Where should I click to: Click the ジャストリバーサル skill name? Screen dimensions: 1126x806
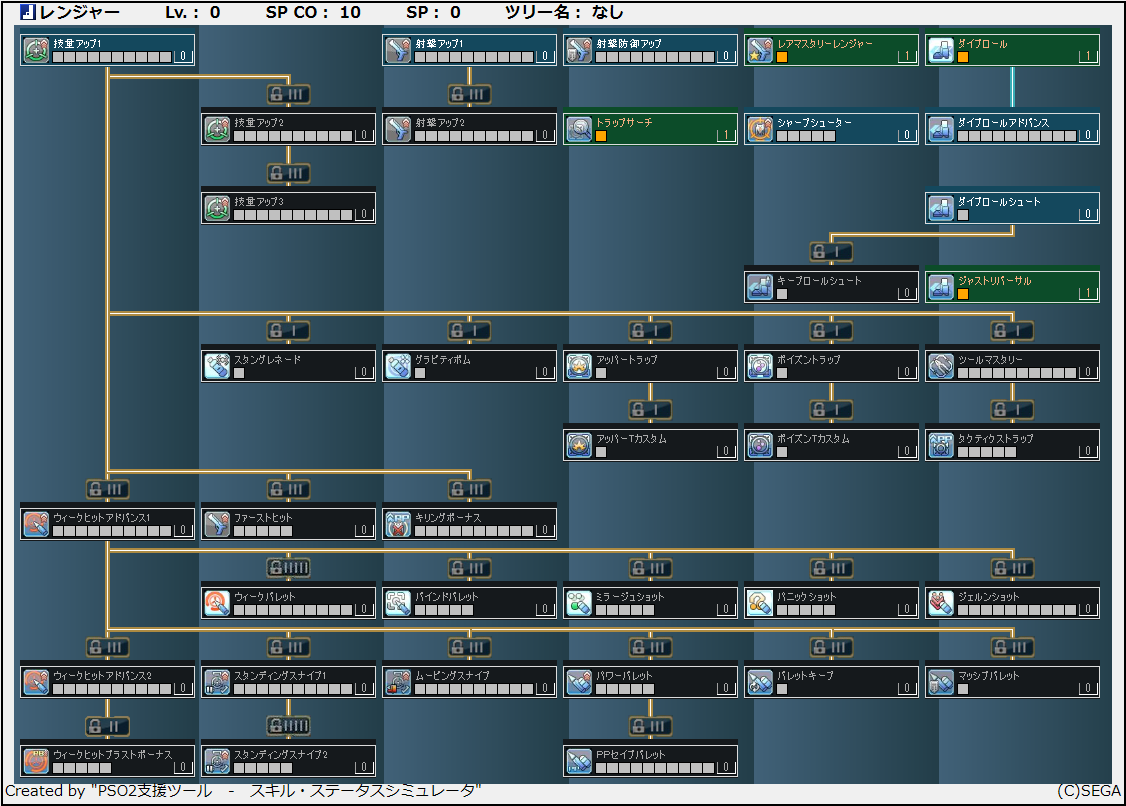995,281
